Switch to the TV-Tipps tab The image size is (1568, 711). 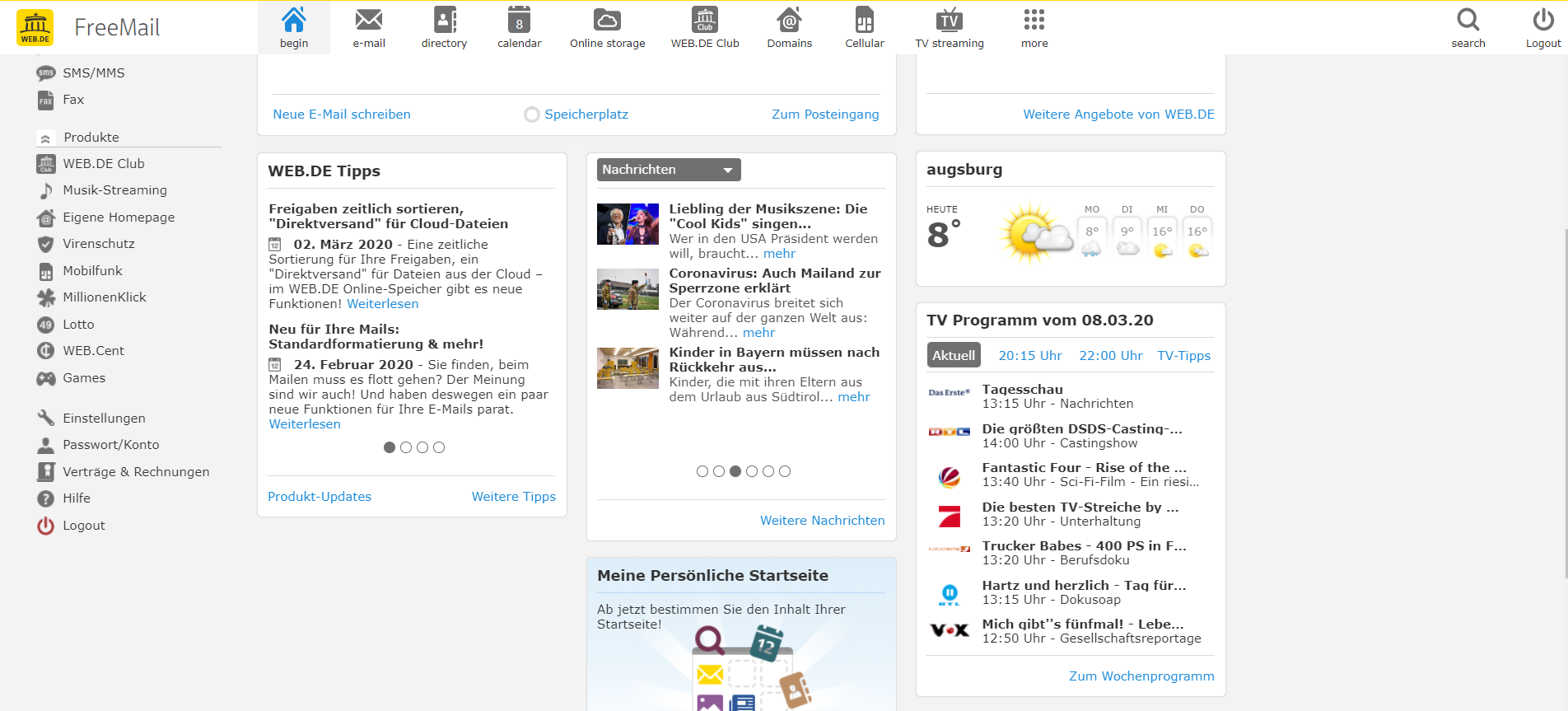[x=1183, y=356]
